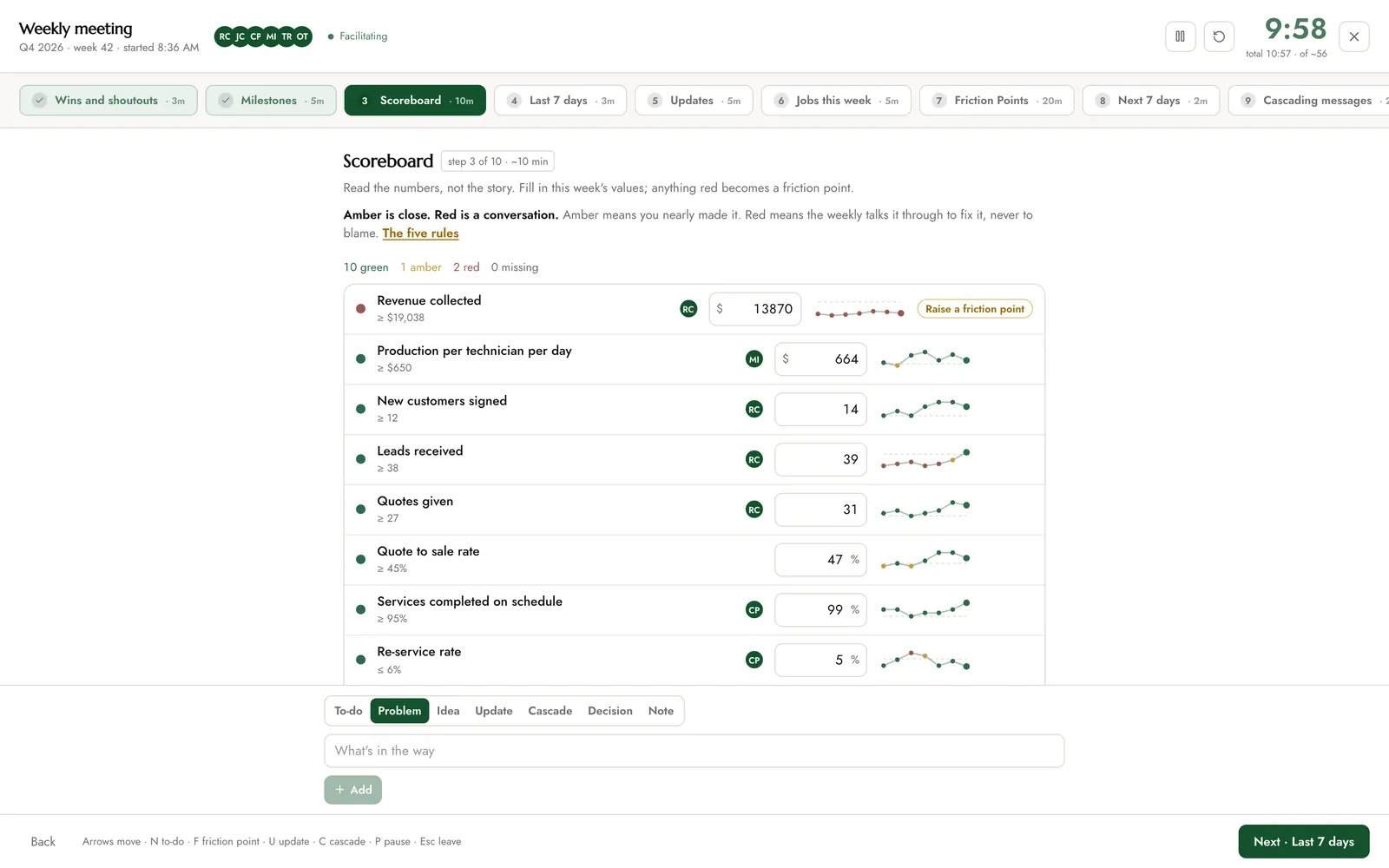Open the Cascading messages step

point(1309,101)
